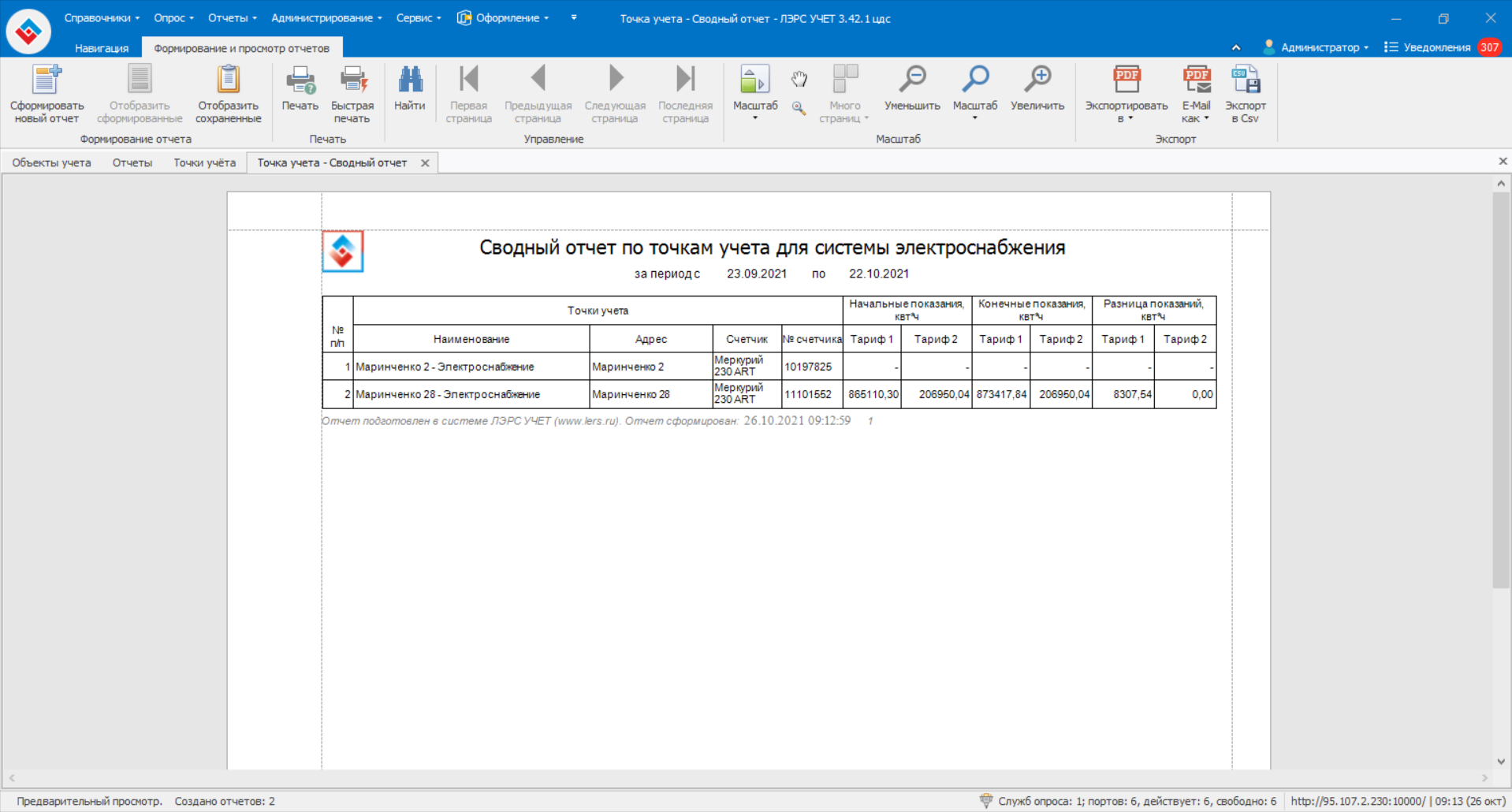Expand E-Mail как dropdown arrow
The image size is (1512, 812).
[1206, 118]
